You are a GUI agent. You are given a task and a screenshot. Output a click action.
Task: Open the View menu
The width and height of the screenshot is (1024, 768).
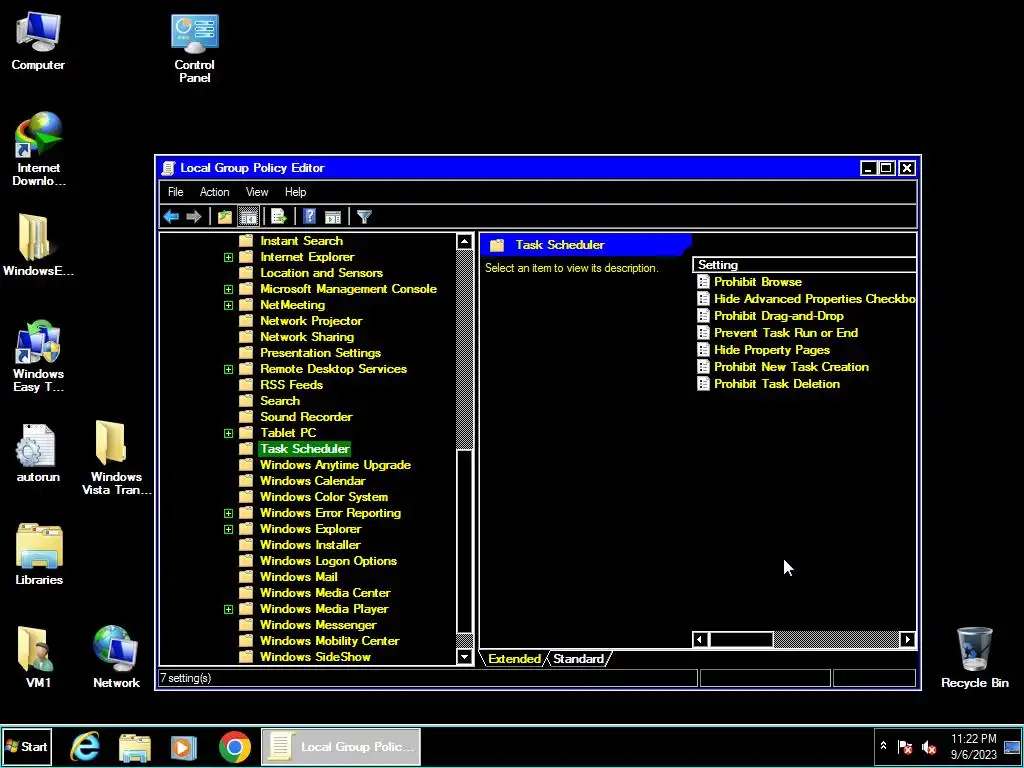pyautogui.click(x=257, y=192)
